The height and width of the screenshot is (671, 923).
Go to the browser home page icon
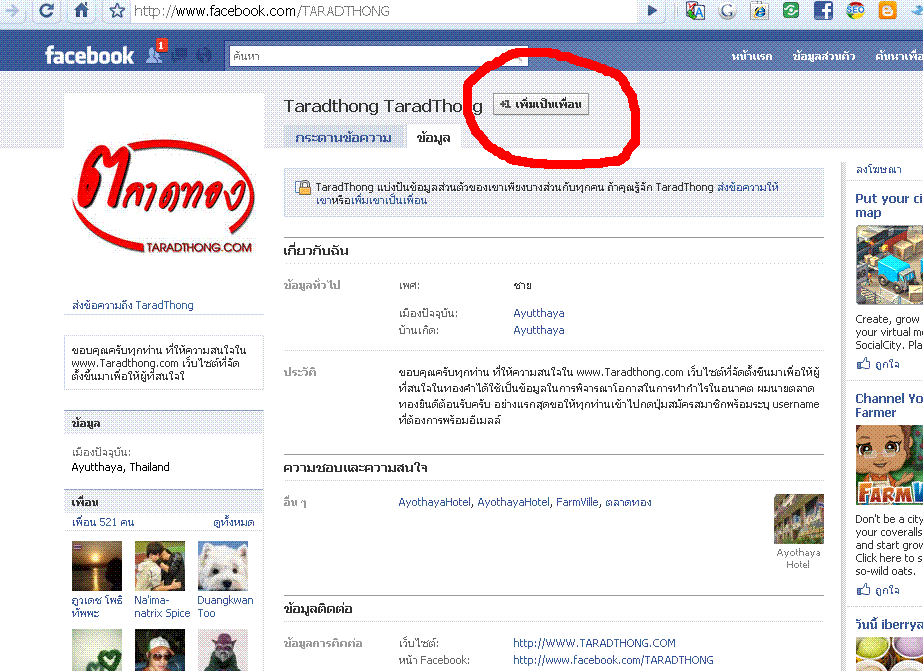[x=81, y=11]
